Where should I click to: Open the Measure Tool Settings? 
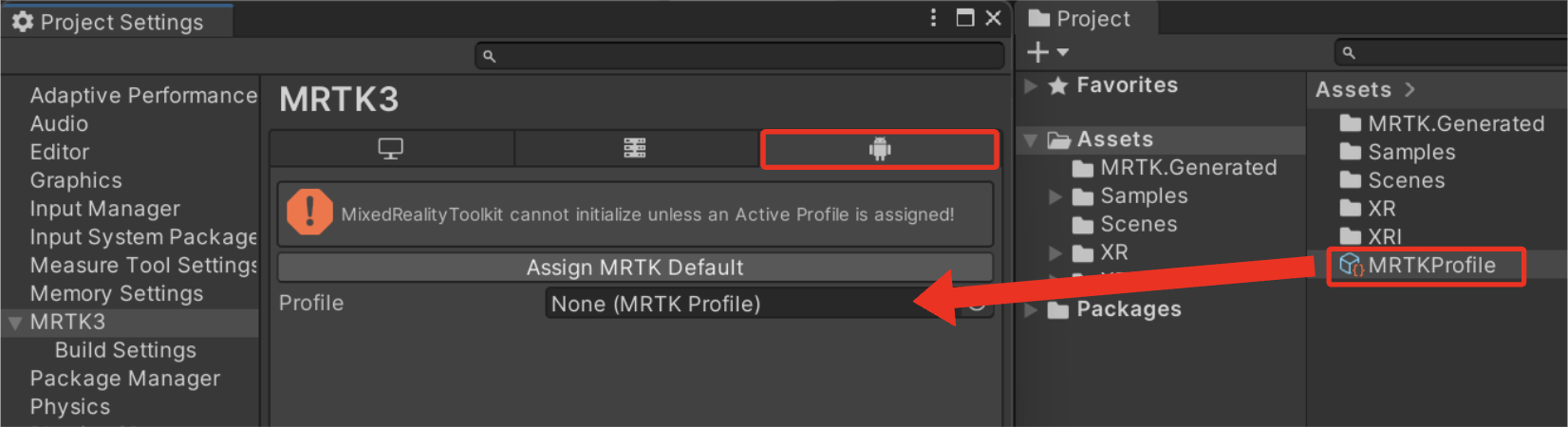pos(143,266)
